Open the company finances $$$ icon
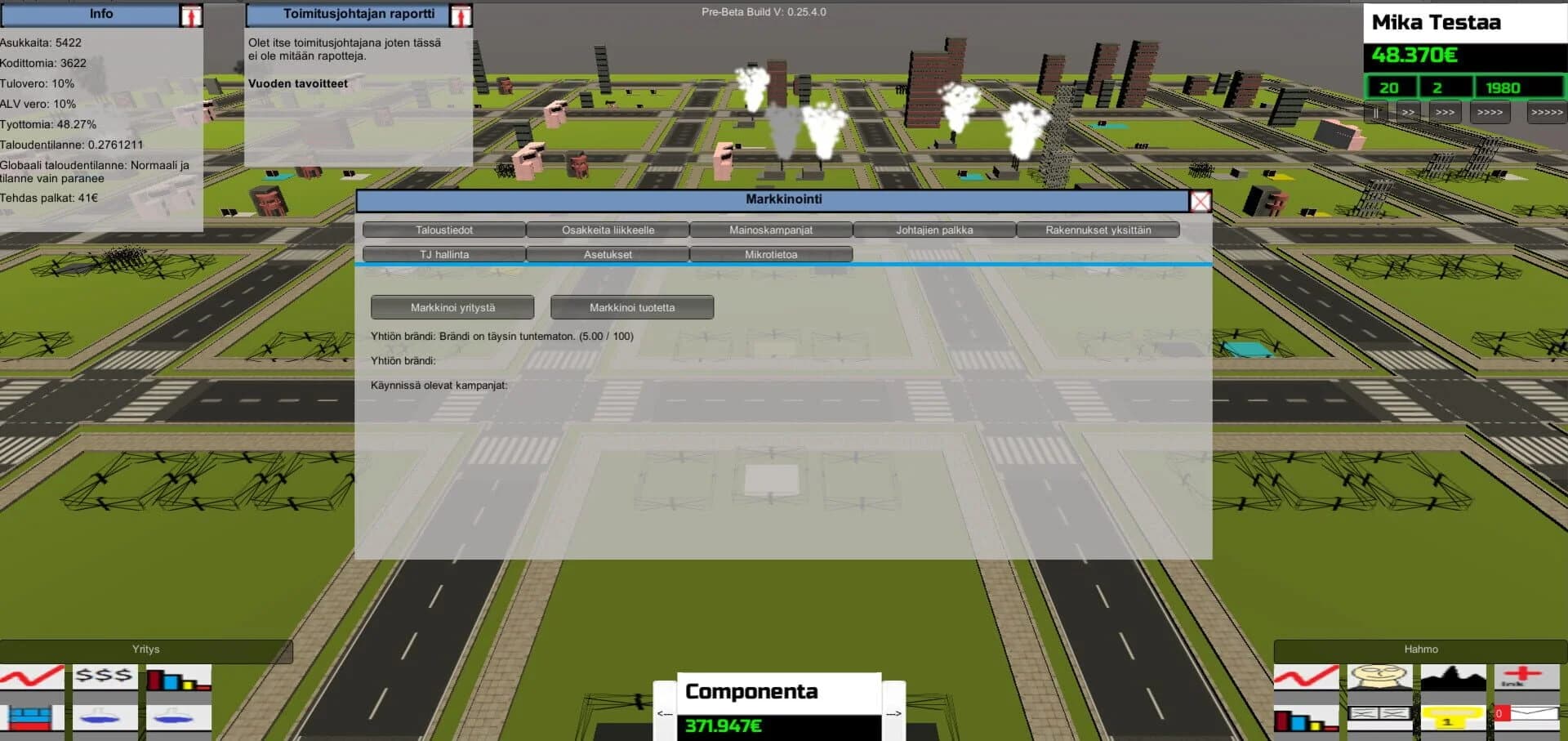Viewport: 1568px width, 741px height. tap(105, 676)
